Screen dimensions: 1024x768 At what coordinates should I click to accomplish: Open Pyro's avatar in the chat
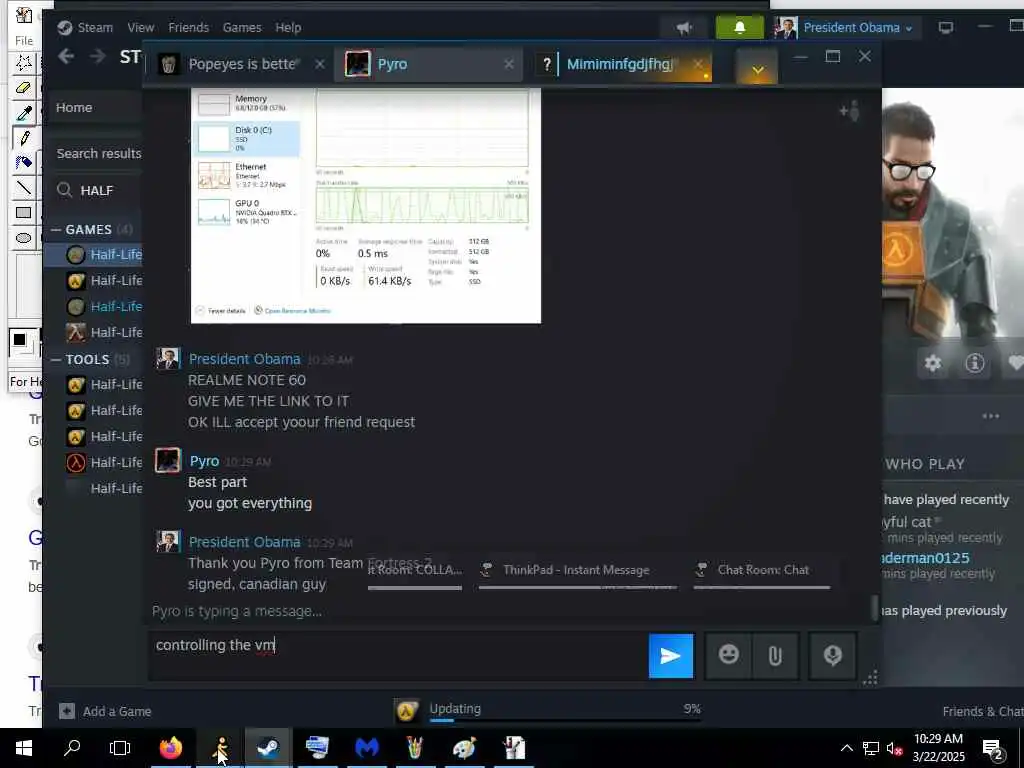pyautogui.click(x=168, y=460)
